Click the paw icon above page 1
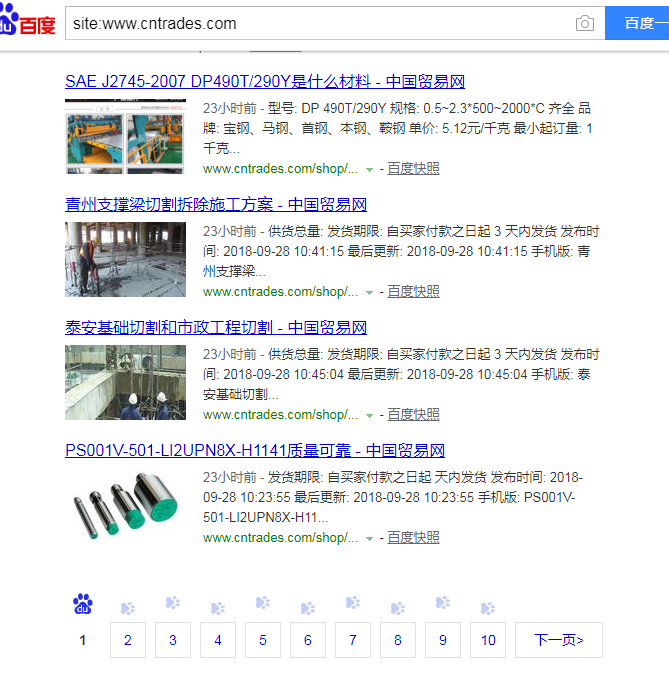 83,604
